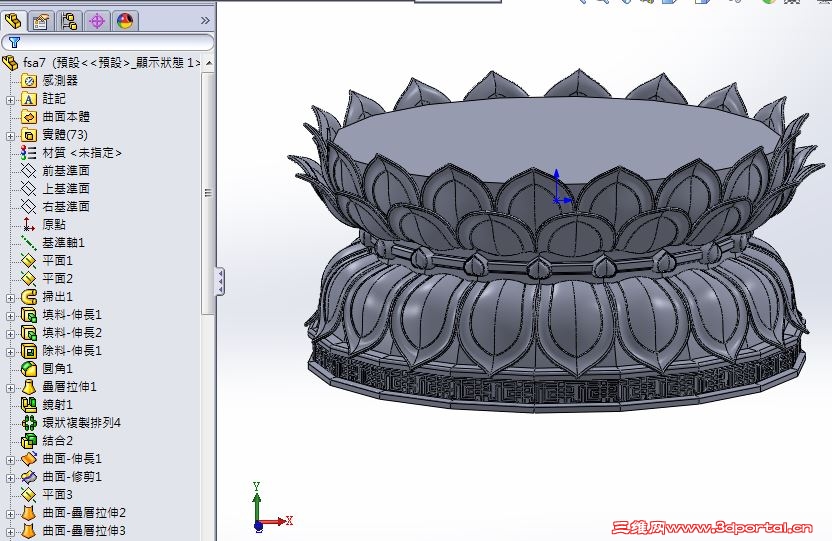
Task: Click the 實體(73) folder icon
Action: click(29, 135)
